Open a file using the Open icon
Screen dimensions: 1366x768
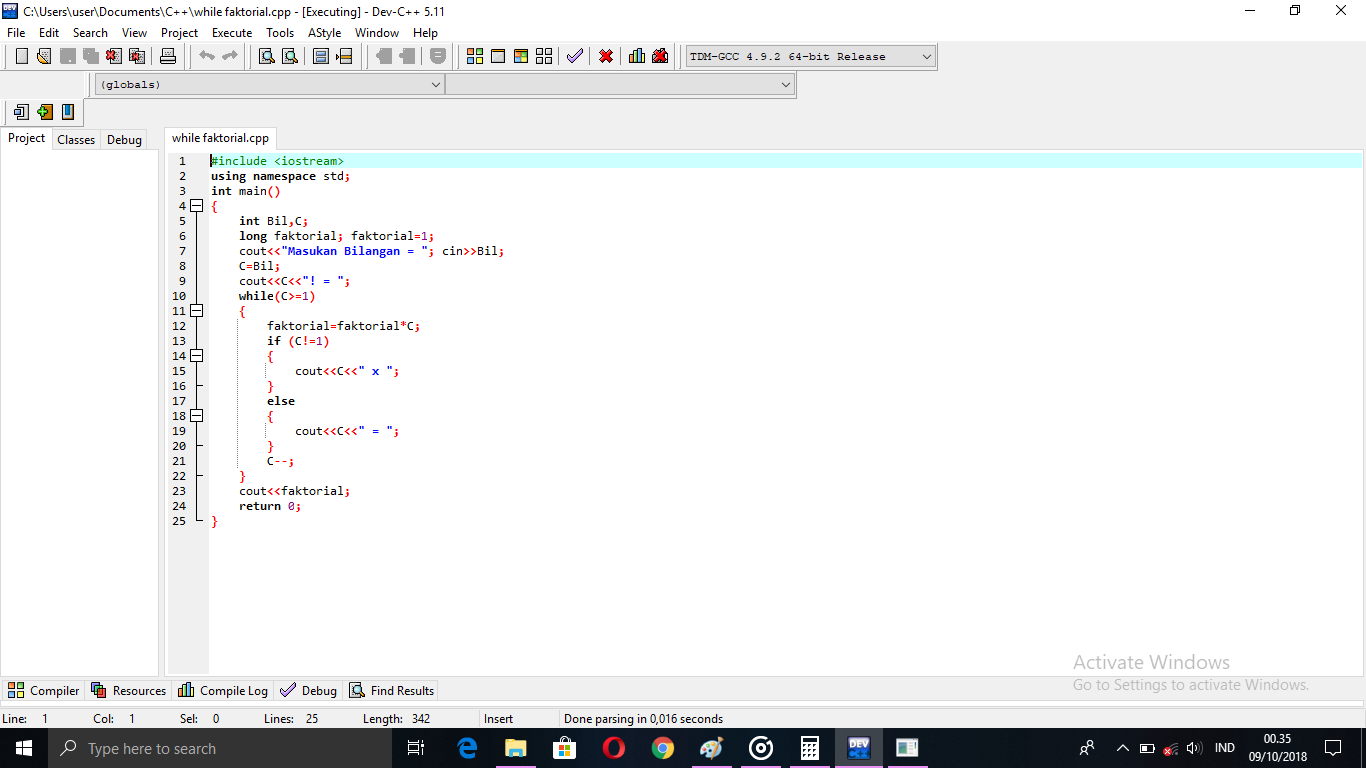coord(44,56)
